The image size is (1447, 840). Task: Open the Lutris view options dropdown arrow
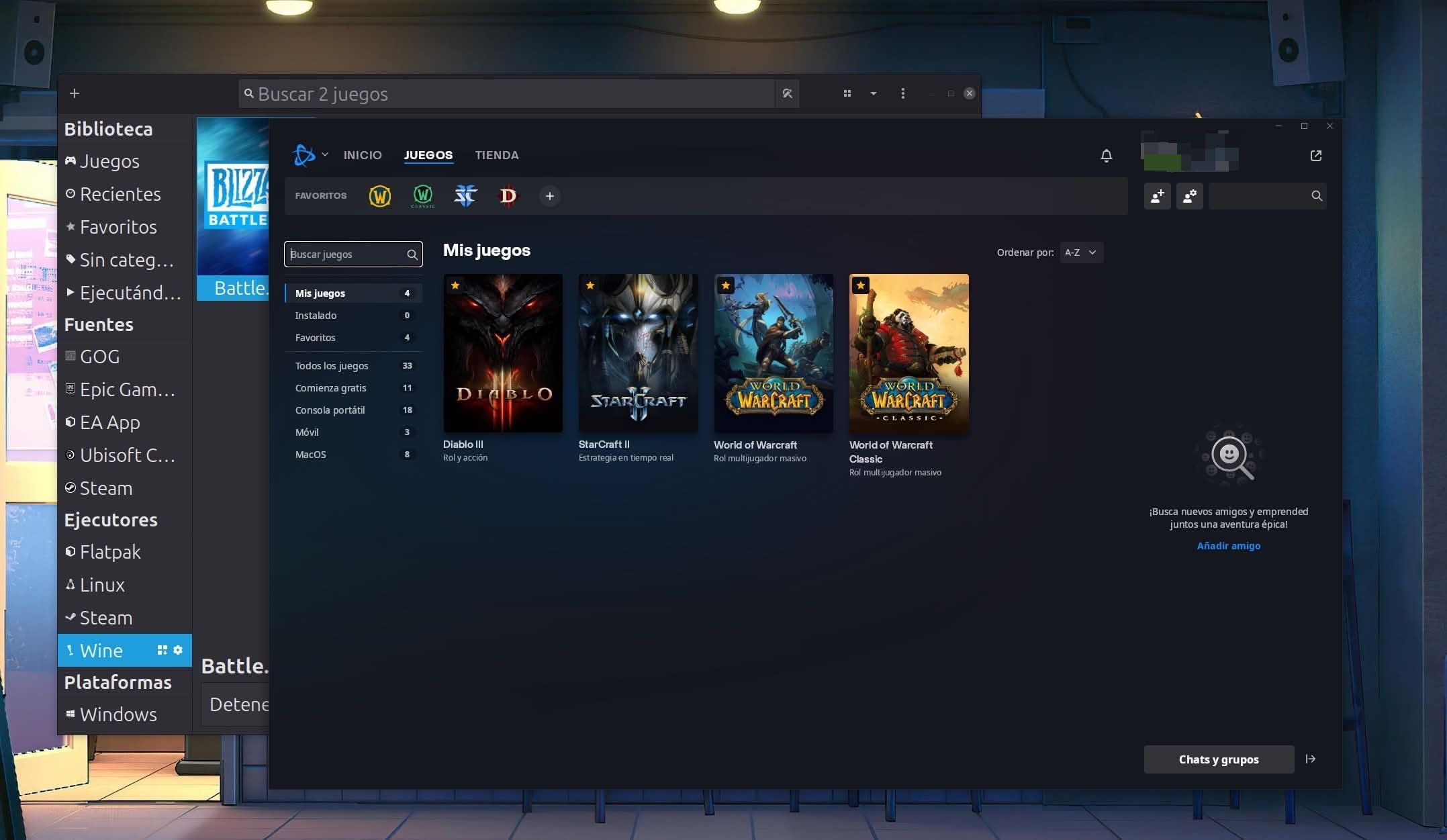(x=873, y=93)
